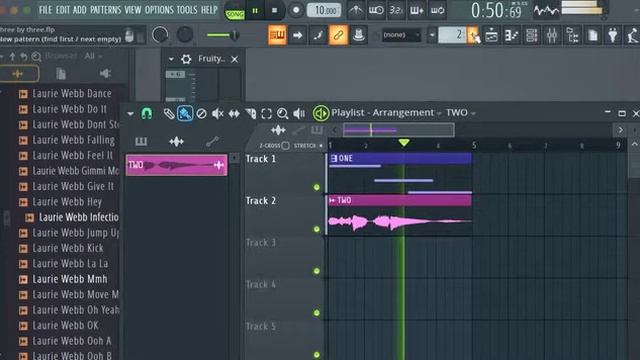Image resolution: width=640 pixels, height=360 pixels.
Task: Stop playback
Action: tap(274, 11)
